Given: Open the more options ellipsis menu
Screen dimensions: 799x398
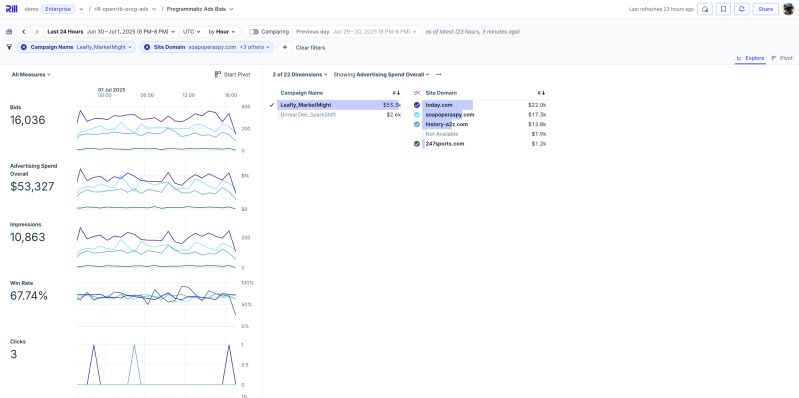Looking at the screenshot, I should click(439, 74).
